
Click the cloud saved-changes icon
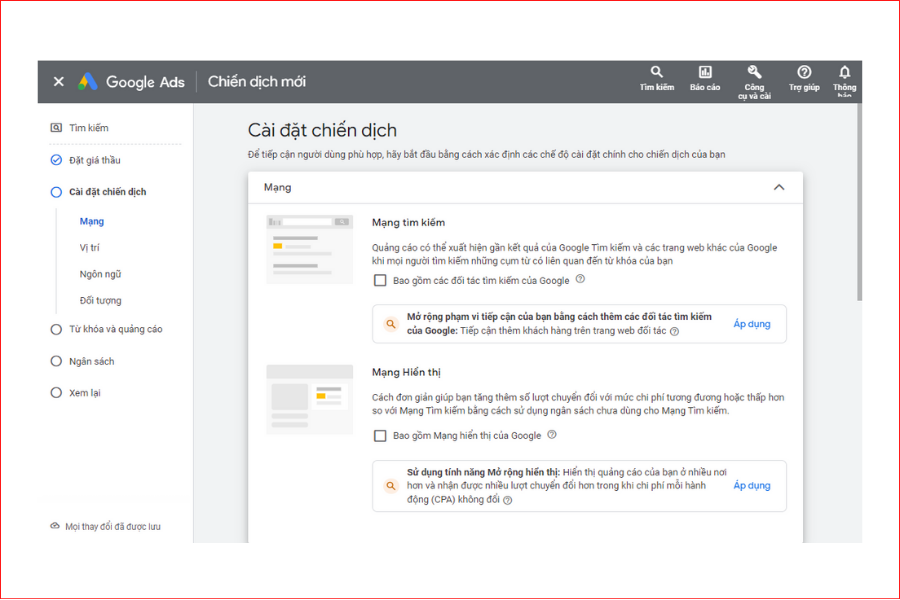[x=55, y=526]
